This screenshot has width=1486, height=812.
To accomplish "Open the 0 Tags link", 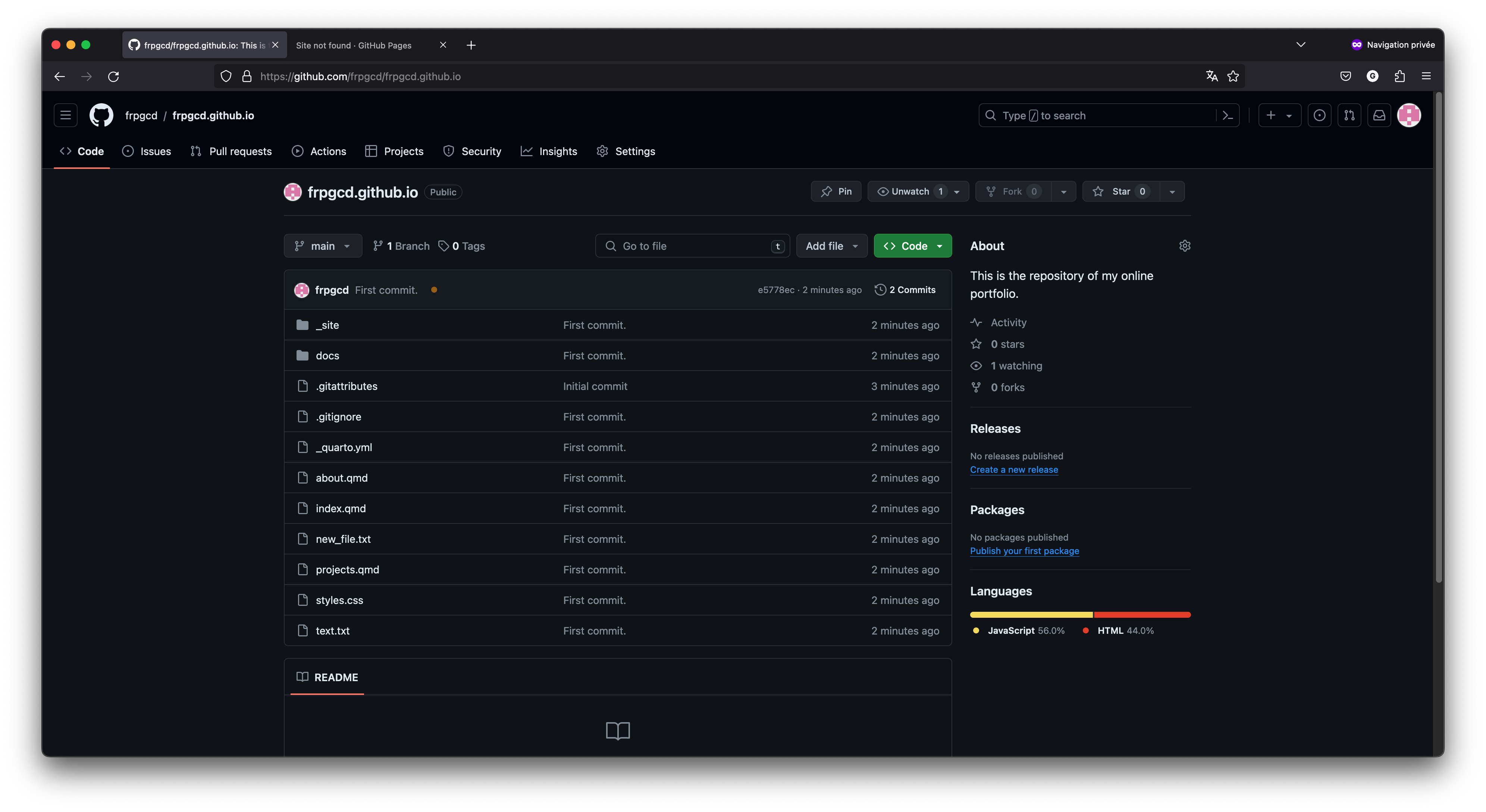I will (461, 246).
